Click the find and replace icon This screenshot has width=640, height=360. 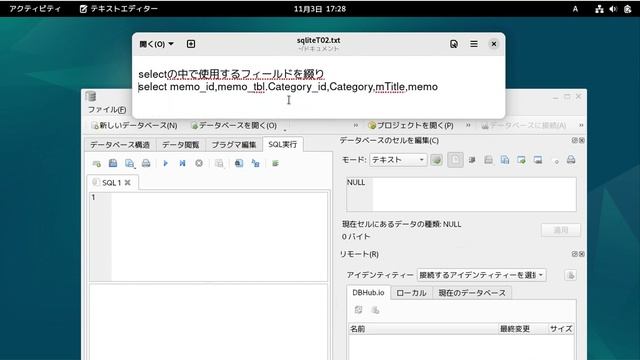click(256, 164)
